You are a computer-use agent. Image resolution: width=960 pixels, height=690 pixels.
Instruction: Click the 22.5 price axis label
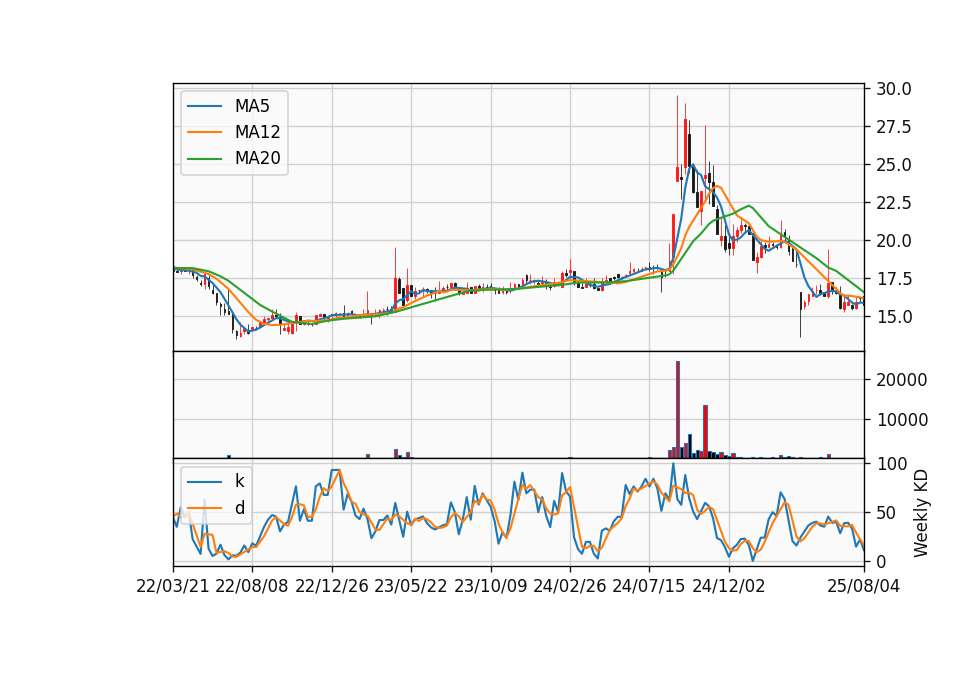[x=893, y=203]
